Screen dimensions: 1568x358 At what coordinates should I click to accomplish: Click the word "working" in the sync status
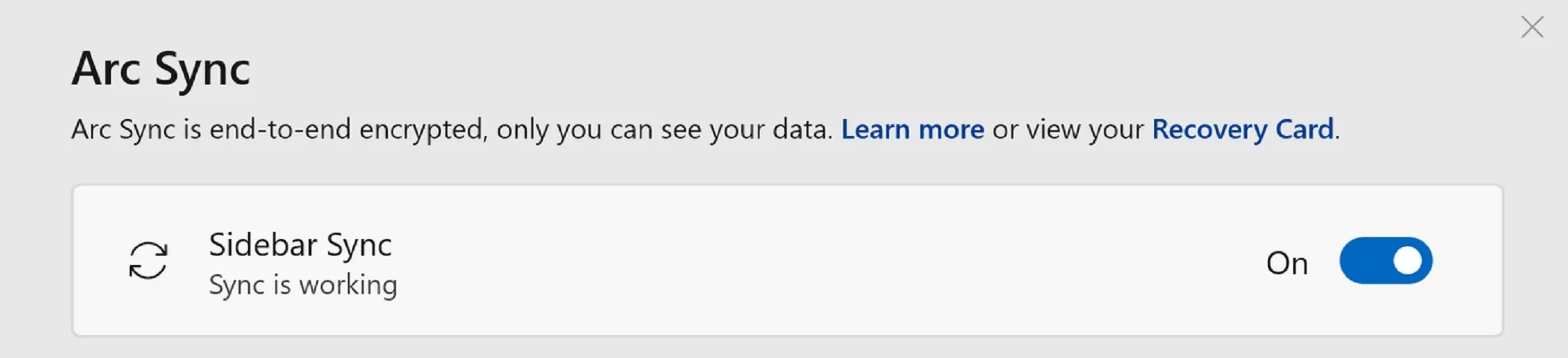coord(348,285)
